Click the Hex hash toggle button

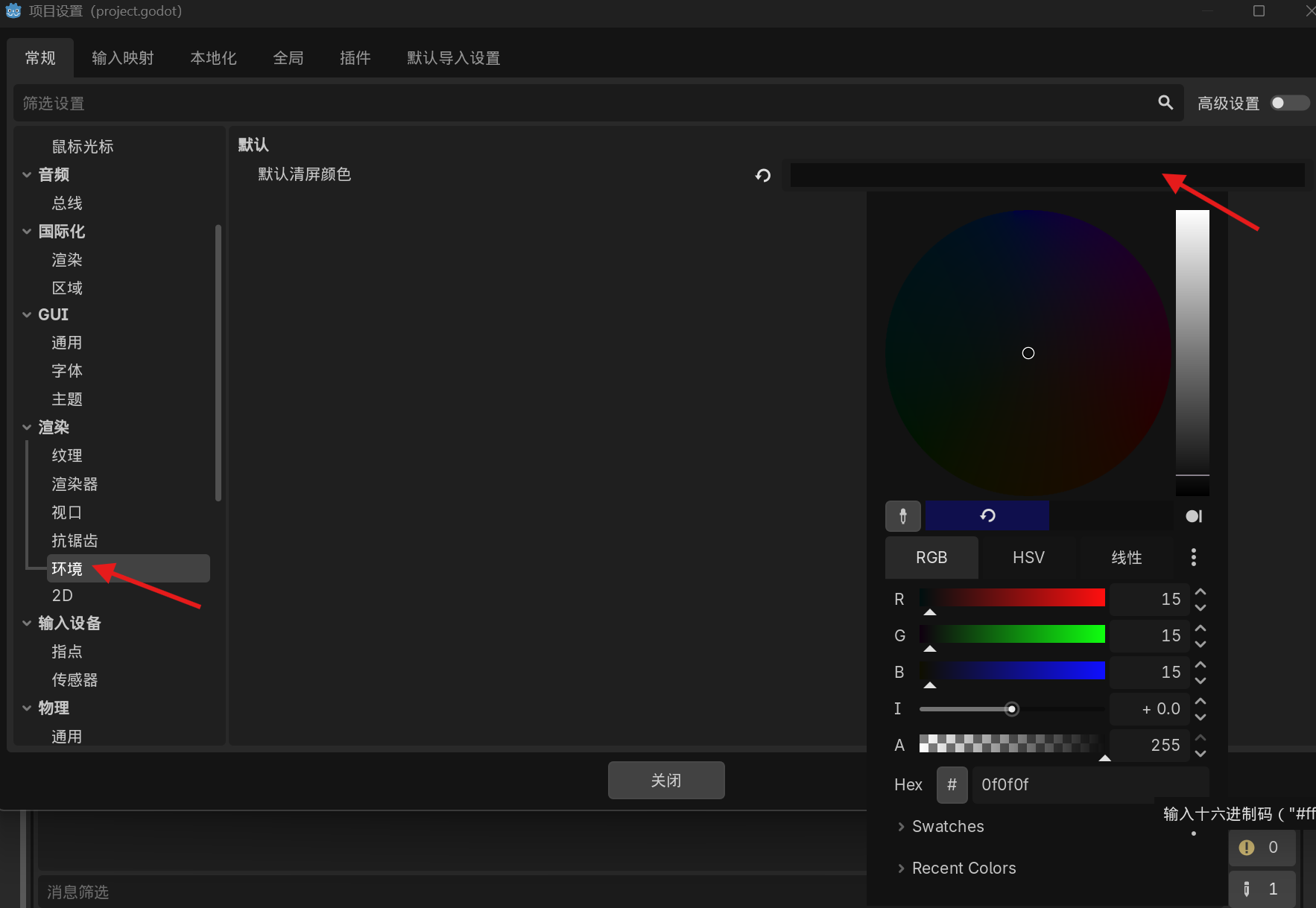coord(952,784)
